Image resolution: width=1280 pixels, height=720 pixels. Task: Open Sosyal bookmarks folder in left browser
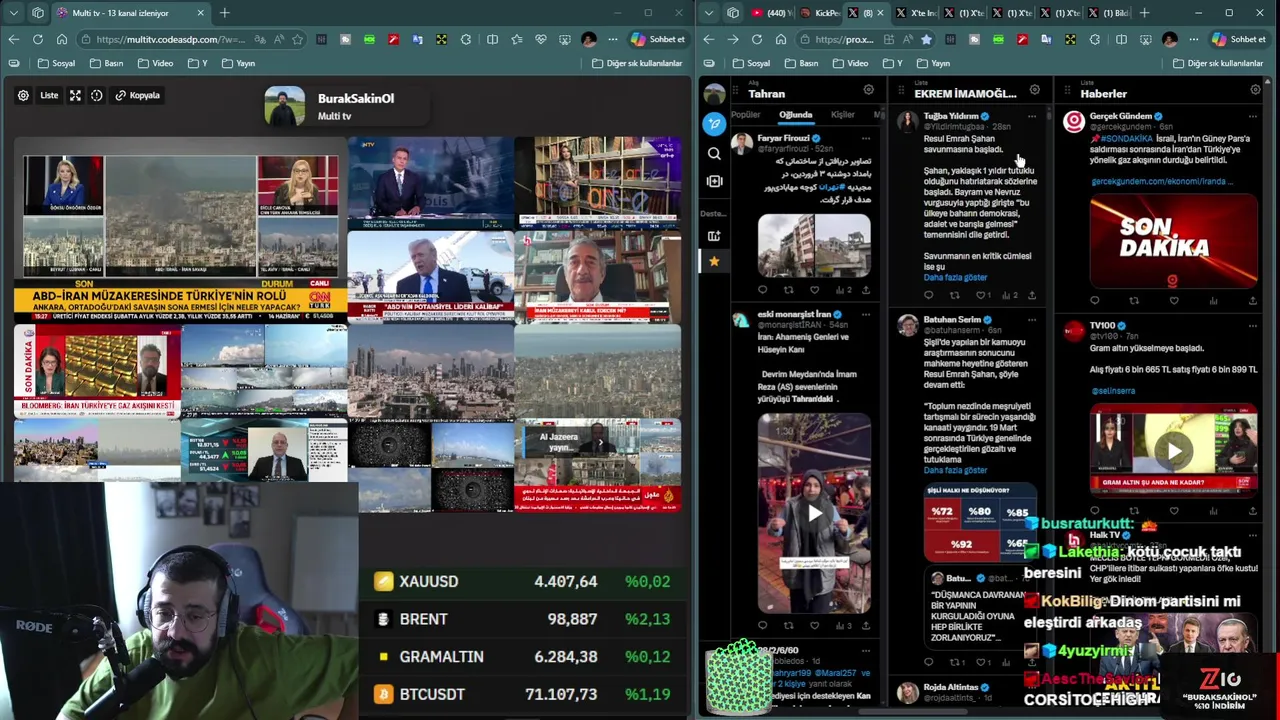tap(56, 63)
